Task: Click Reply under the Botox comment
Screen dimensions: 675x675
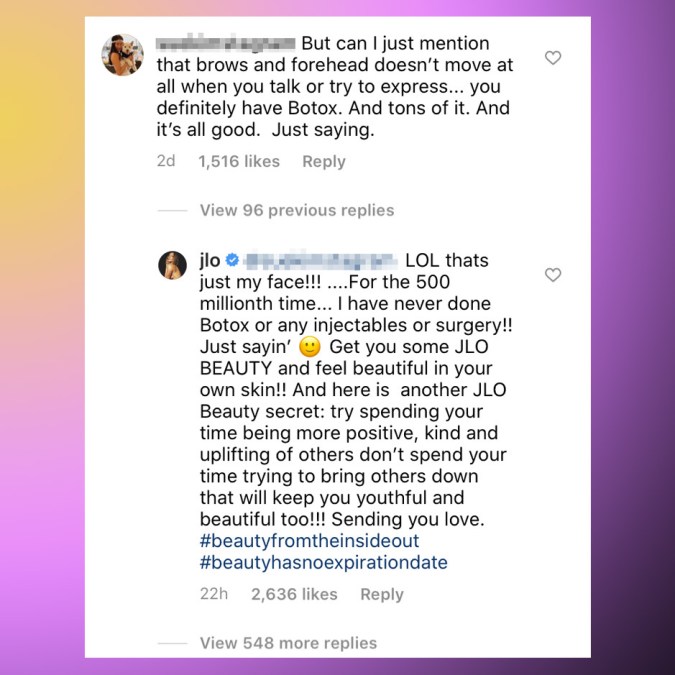Action: click(x=323, y=161)
